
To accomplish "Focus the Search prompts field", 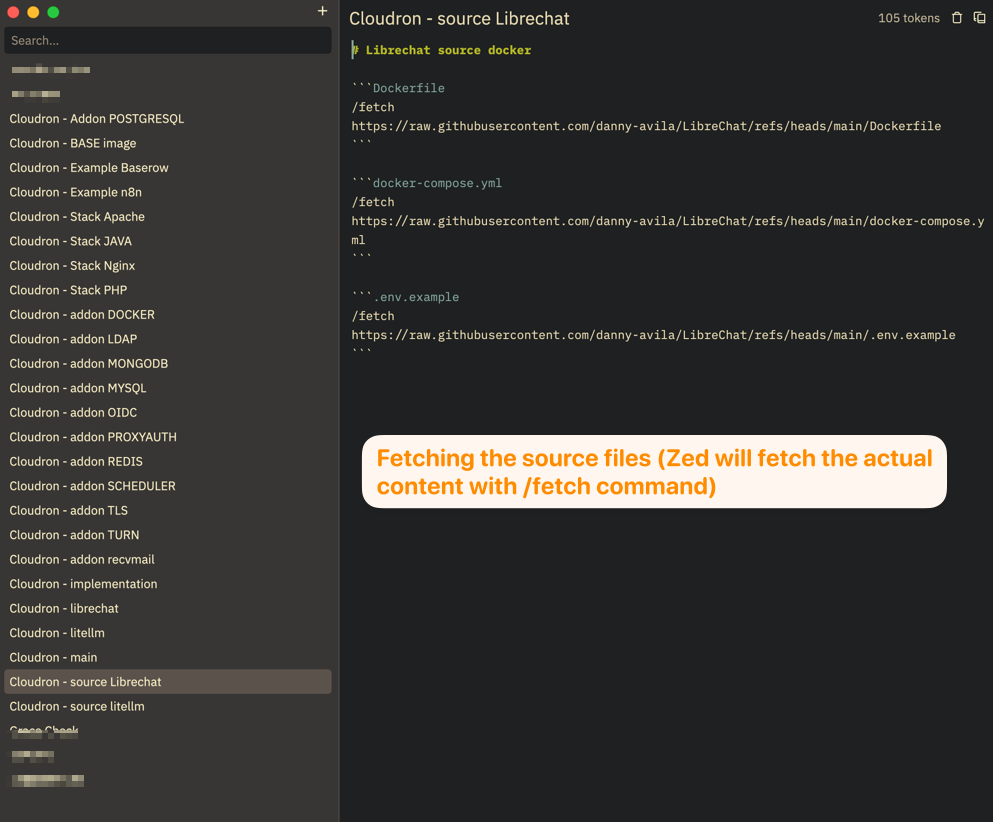I will point(168,41).
